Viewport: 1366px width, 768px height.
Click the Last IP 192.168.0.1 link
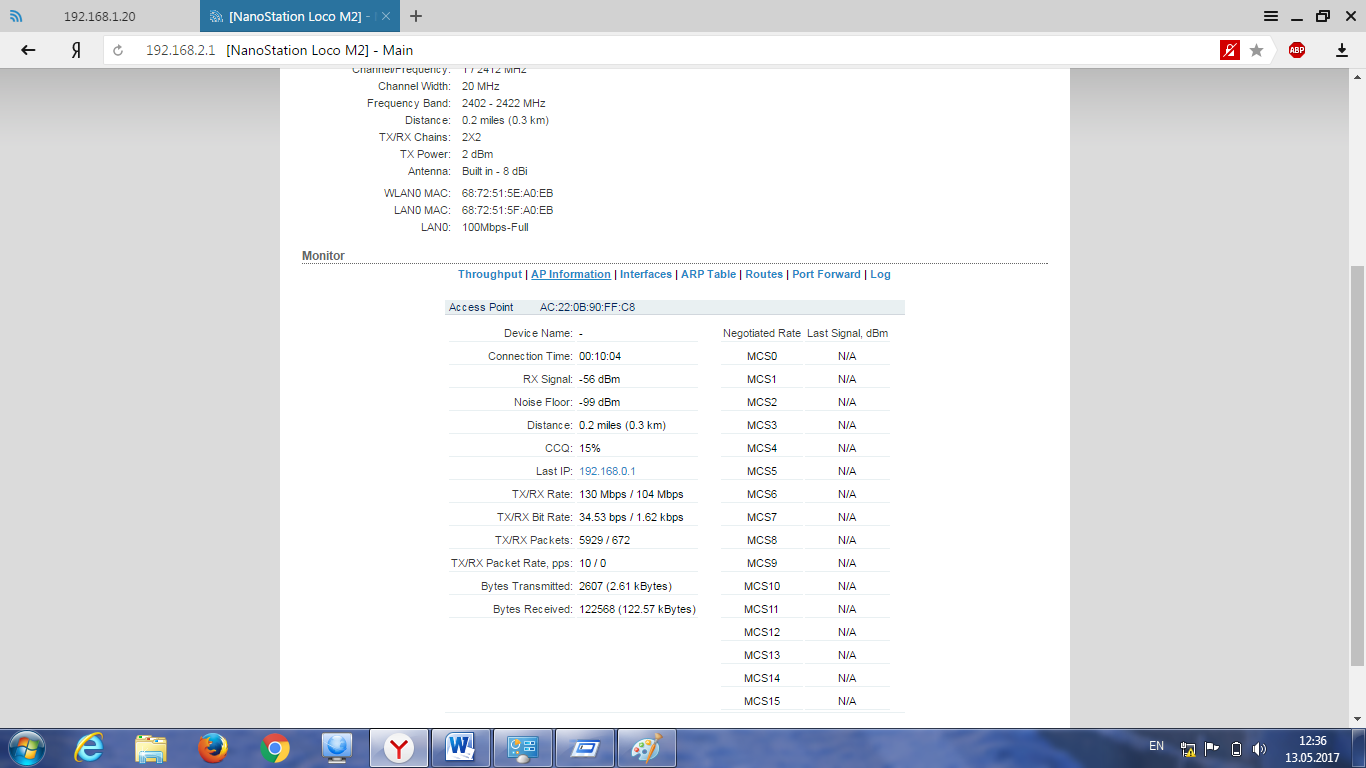click(x=607, y=471)
